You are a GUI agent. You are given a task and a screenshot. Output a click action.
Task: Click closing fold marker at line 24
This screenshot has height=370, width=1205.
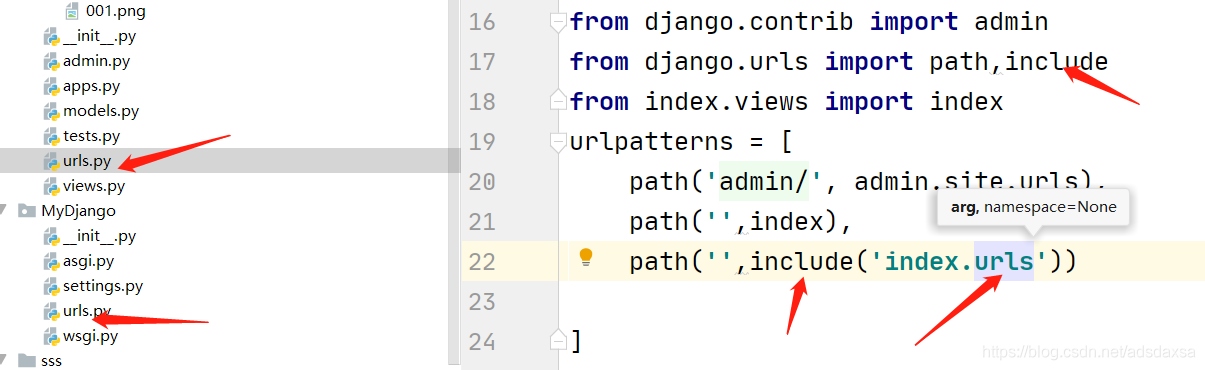(x=558, y=341)
